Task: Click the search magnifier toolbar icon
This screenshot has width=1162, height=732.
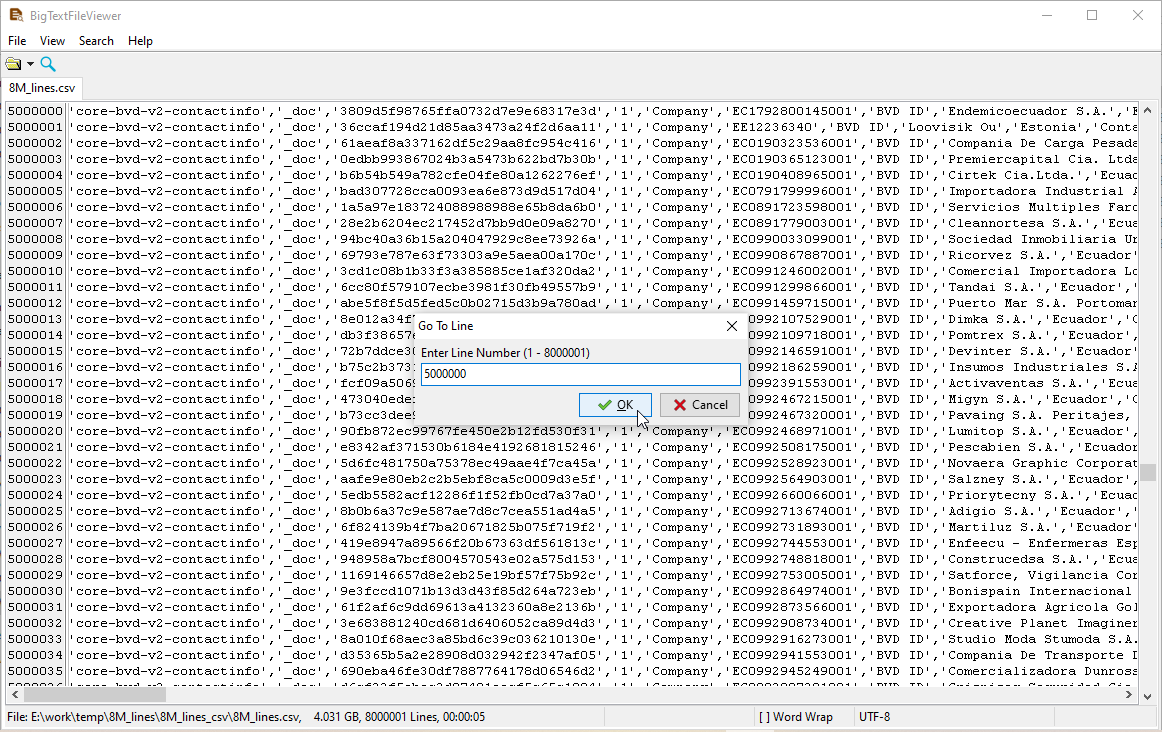Action: (x=48, y=64)
